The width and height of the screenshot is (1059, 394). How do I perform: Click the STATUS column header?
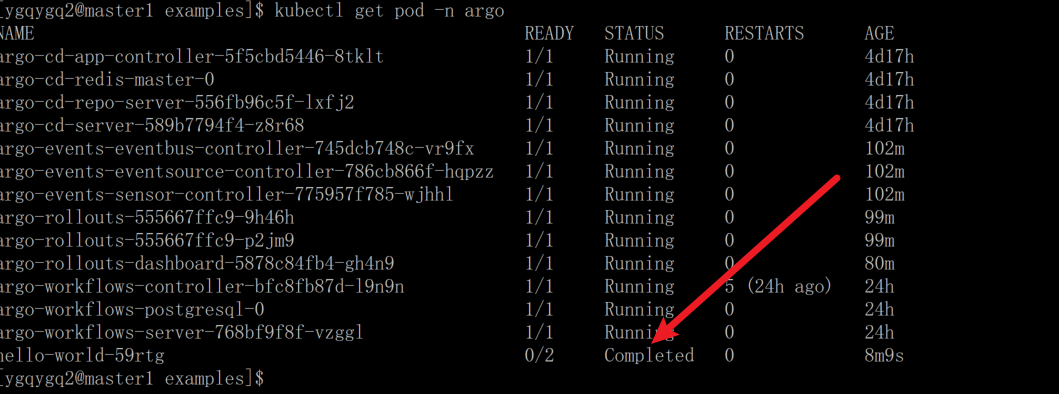(634, 33)
